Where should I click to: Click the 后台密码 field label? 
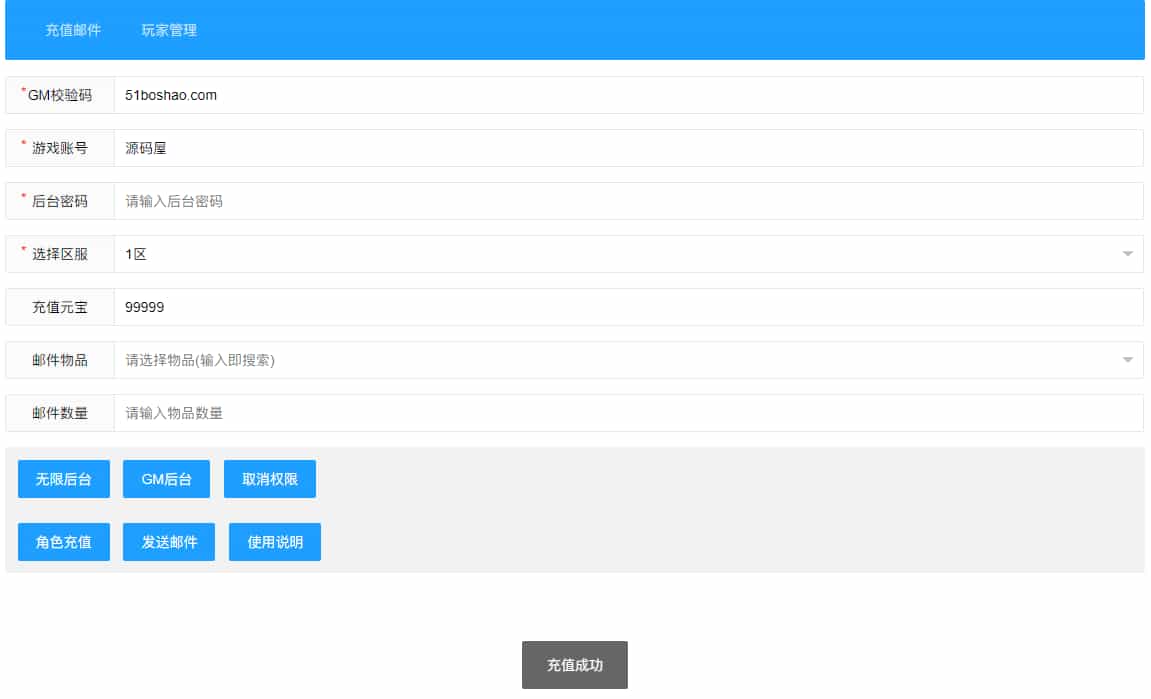click(x=60, y=201)
